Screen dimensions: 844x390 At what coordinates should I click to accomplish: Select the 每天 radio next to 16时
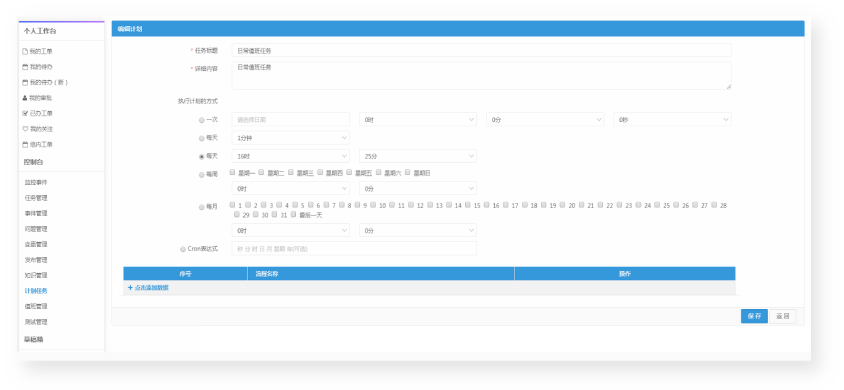point(202,157)
